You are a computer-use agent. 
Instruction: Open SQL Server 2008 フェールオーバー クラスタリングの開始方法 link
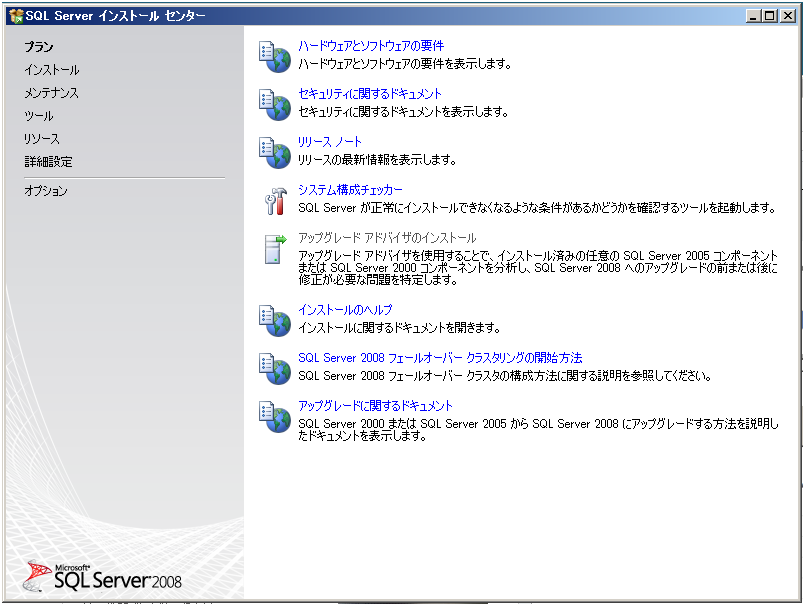pyautogui.click(x=440, y=358)
